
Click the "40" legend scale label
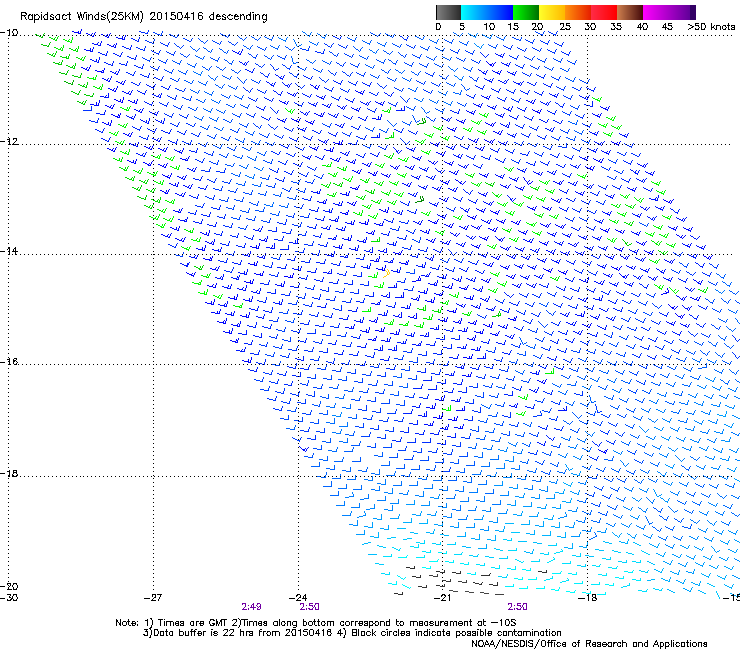pos(642,26)
